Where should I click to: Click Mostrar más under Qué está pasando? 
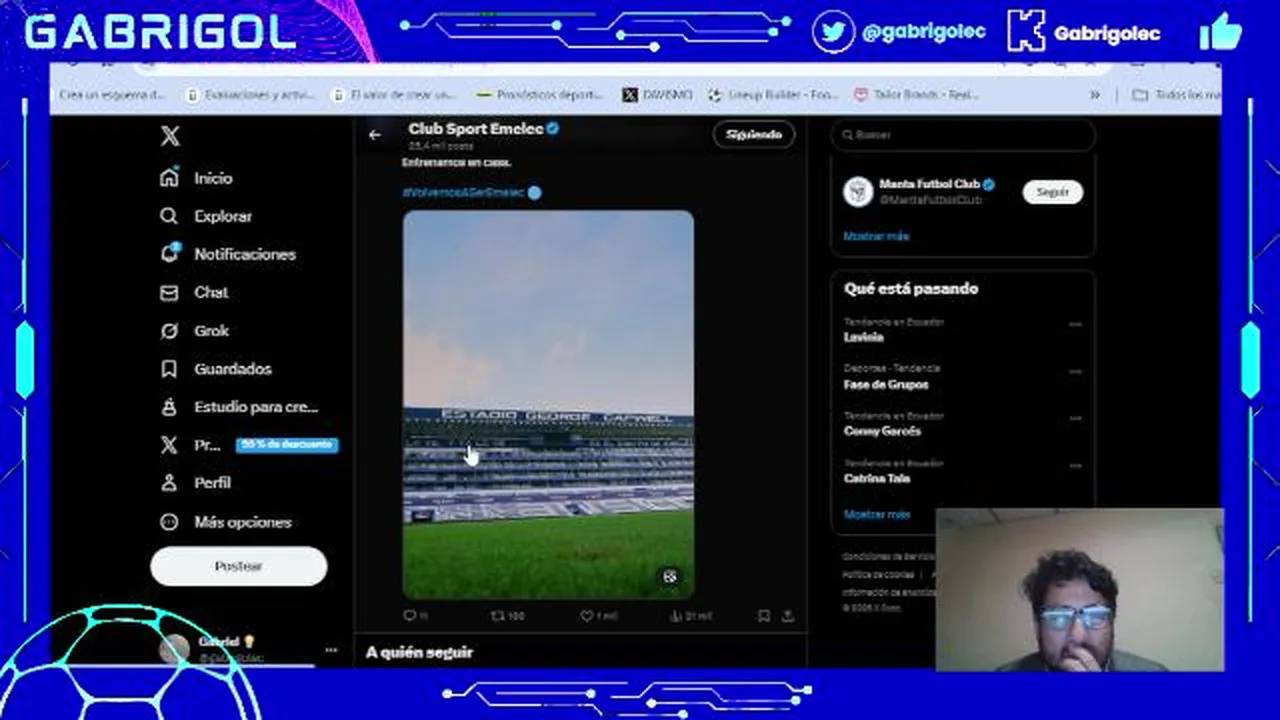click(876, 514)
